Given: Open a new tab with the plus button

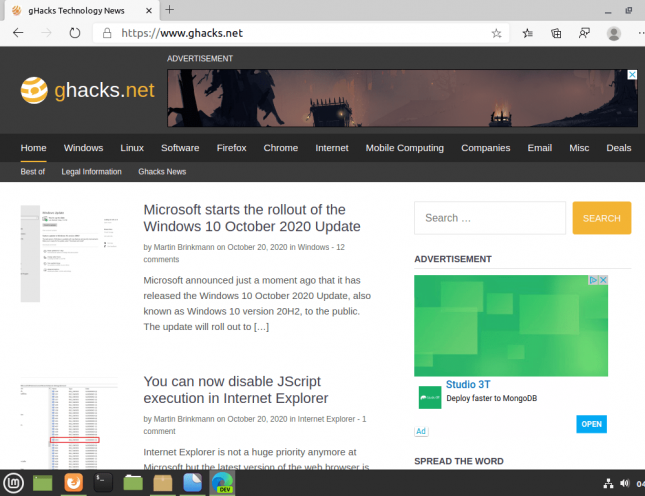Looking at the screenshot, I should click(169, 10).
